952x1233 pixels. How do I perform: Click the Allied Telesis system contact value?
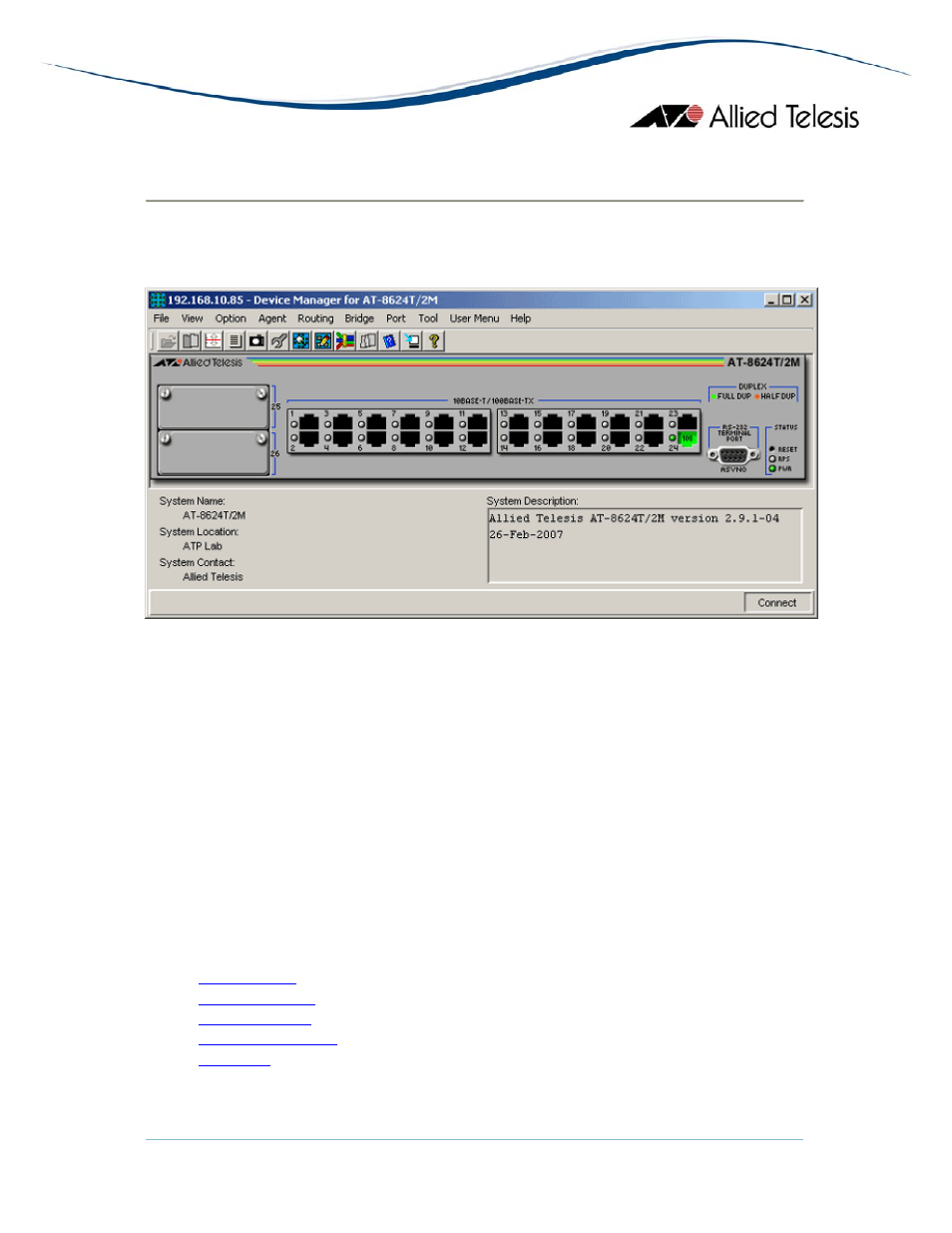[213, 577]
